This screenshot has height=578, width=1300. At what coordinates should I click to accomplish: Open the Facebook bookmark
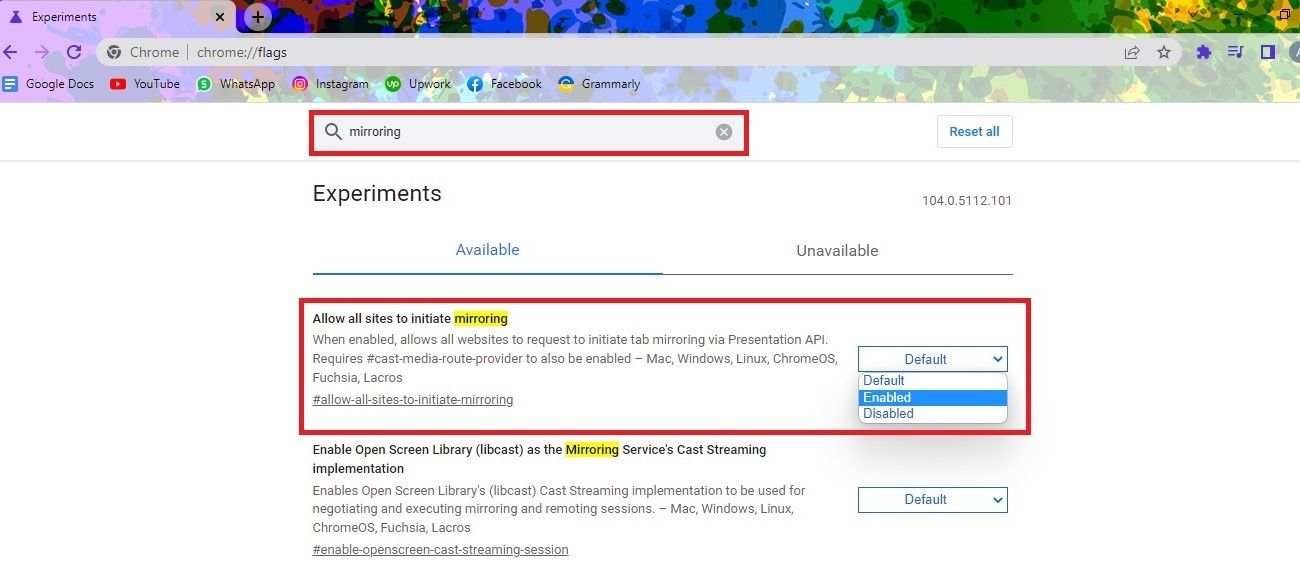504,84
